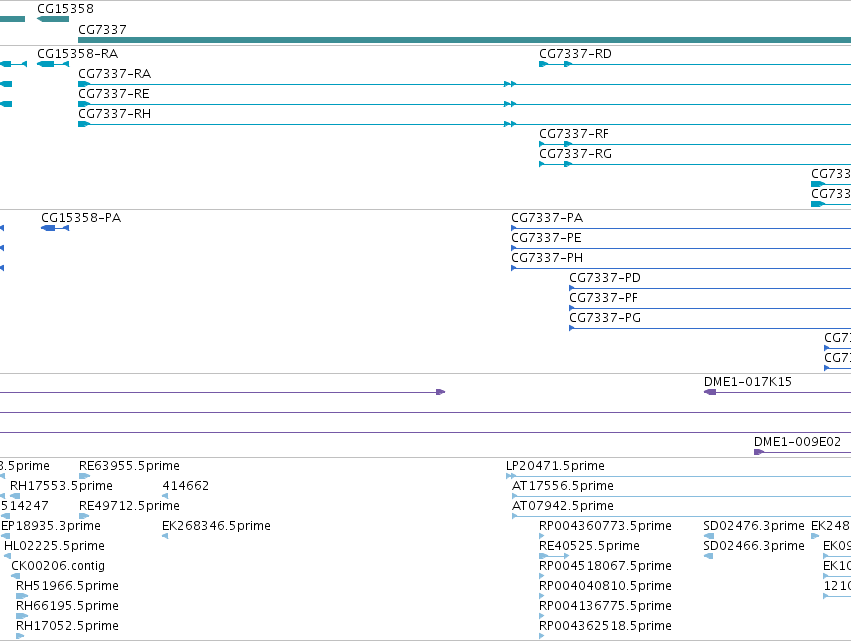This screenshot has width=851, height=641.
Task: Select the CG7337-RA transcript start exon
Action: tap(84, 84)
